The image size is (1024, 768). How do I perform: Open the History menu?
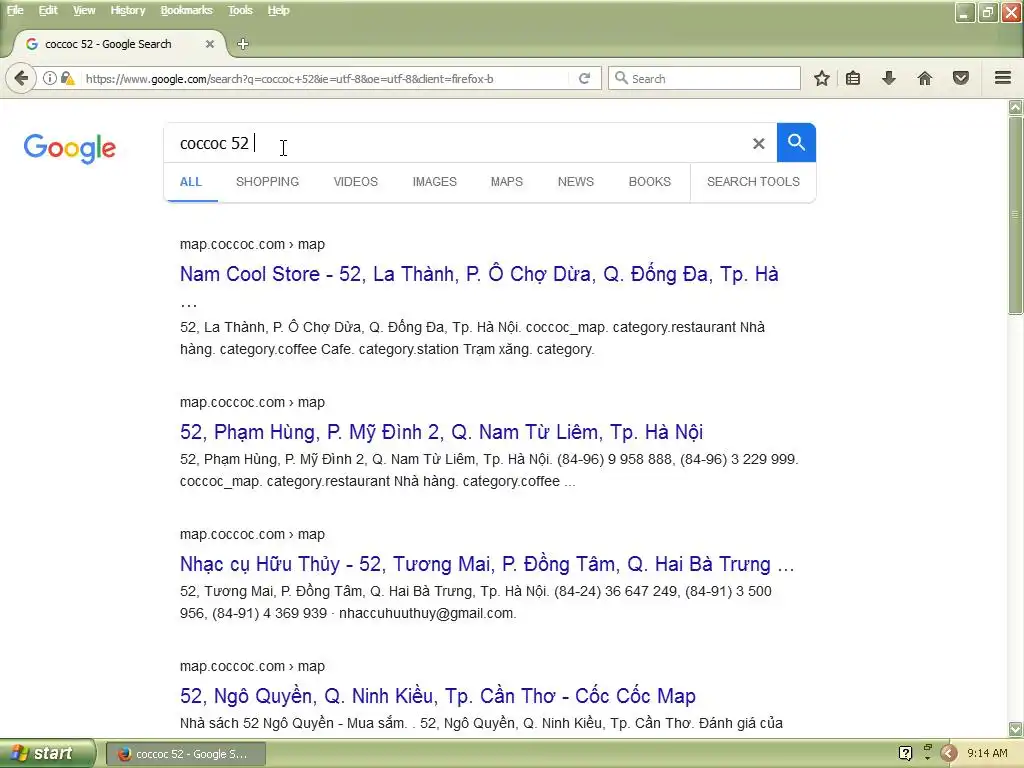(127, 10)
